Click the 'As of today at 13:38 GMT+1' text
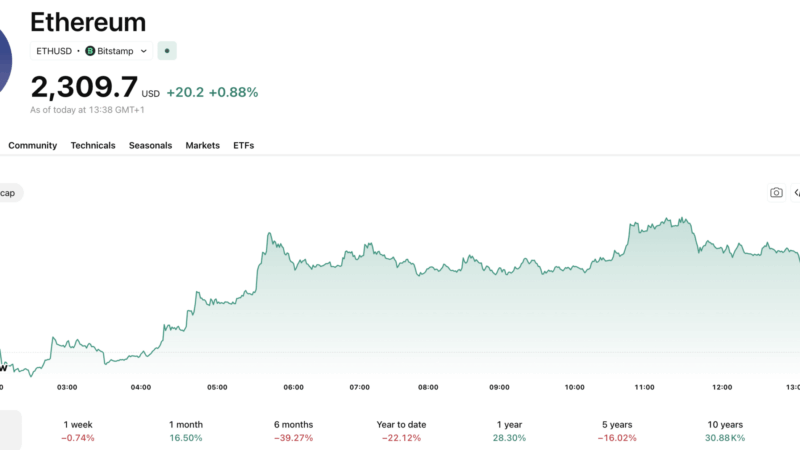 click(x=87, y=110)
